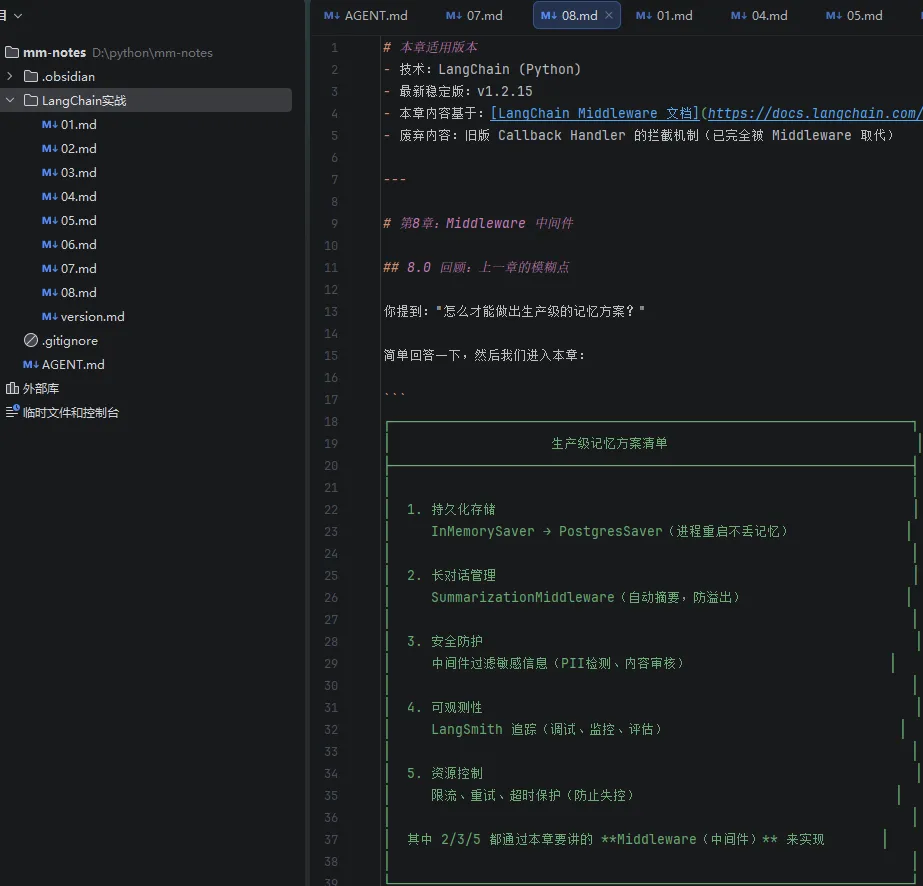Click line number 19 in the gutter

331,444
